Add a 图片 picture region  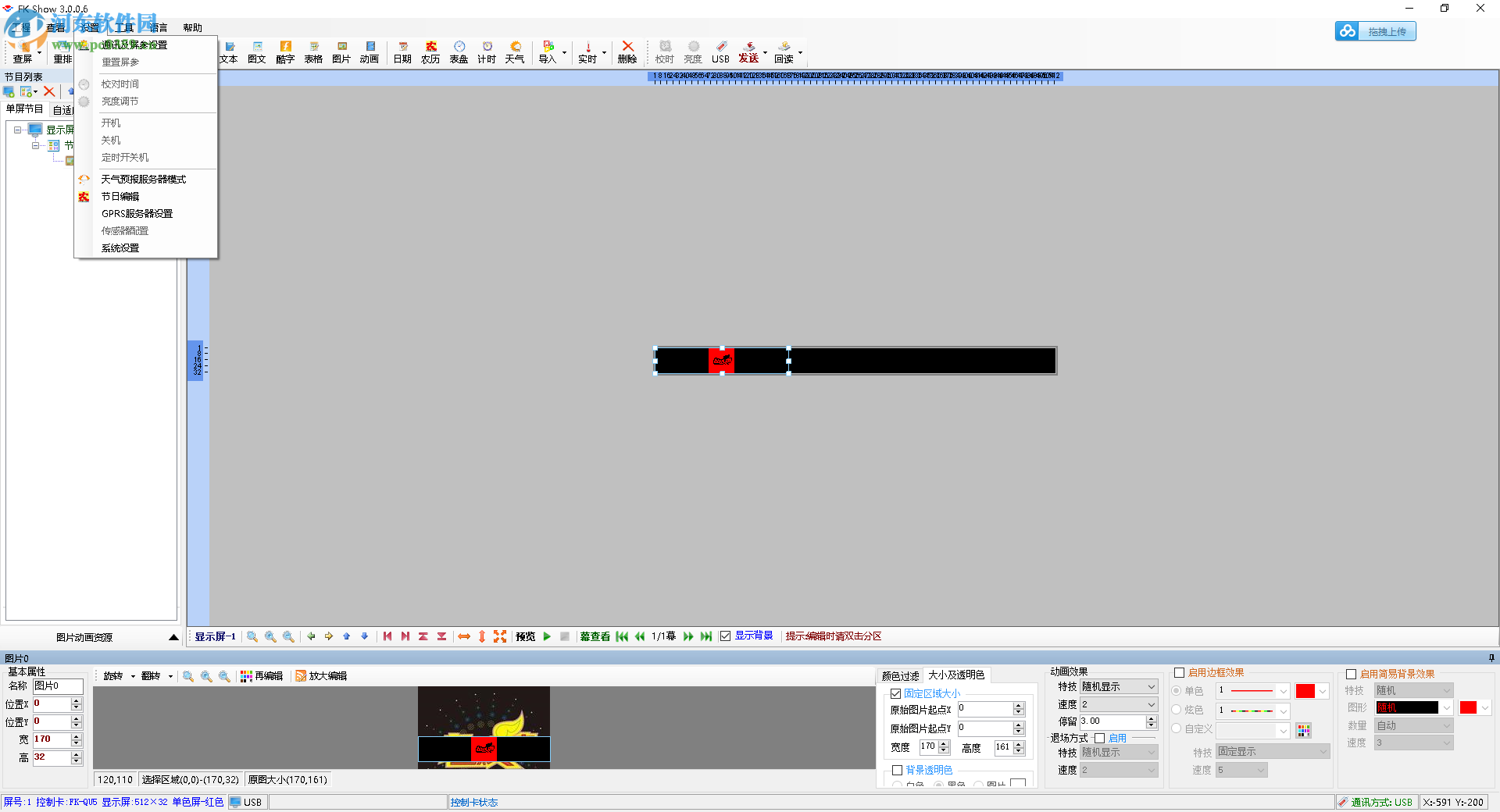[341, 52]
